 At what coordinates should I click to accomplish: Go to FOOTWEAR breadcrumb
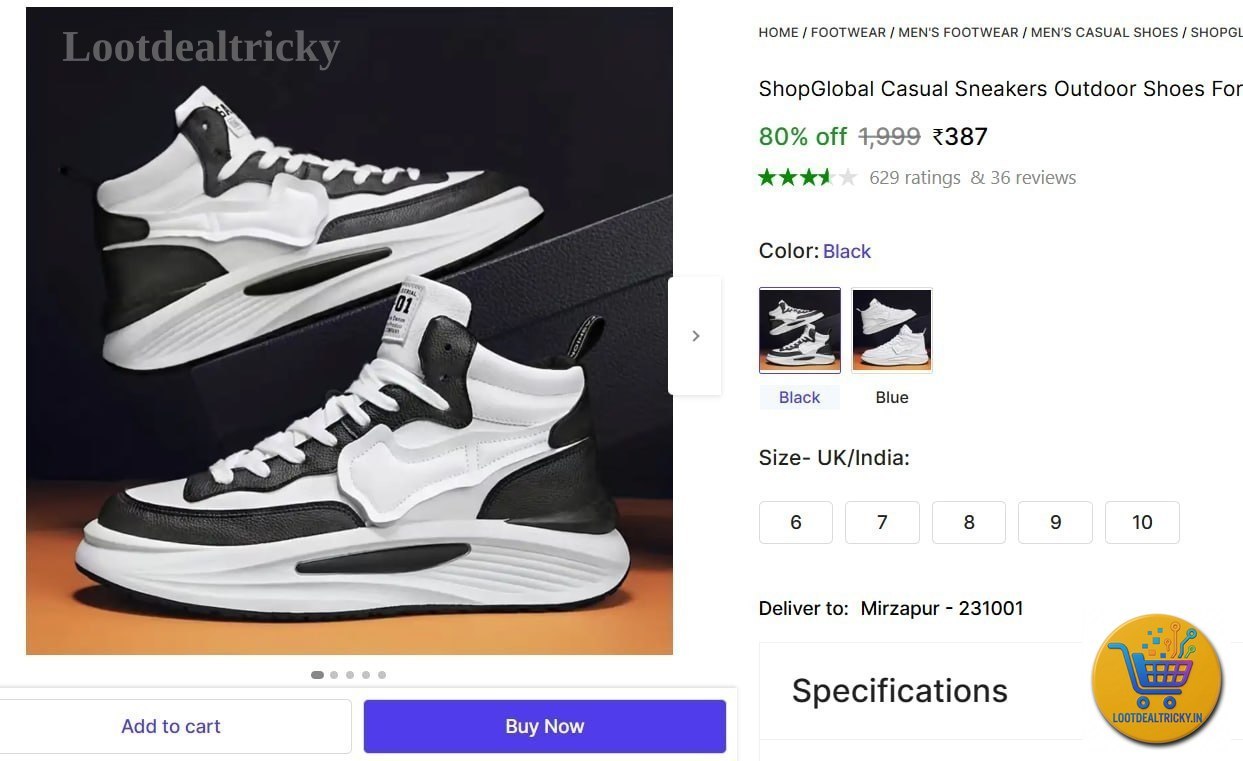[x=848, y=32]
